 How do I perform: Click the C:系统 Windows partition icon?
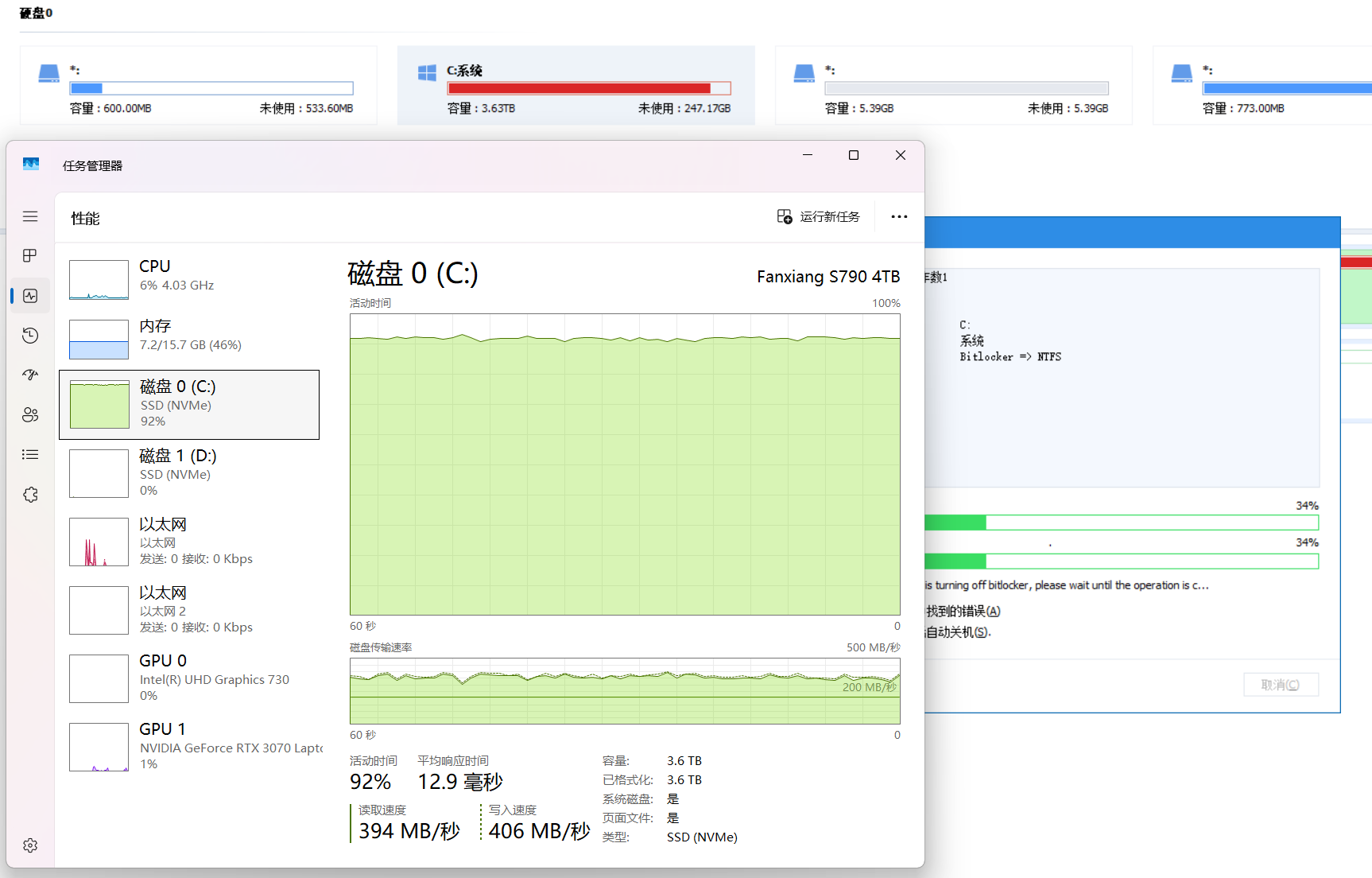coord(427,73)
